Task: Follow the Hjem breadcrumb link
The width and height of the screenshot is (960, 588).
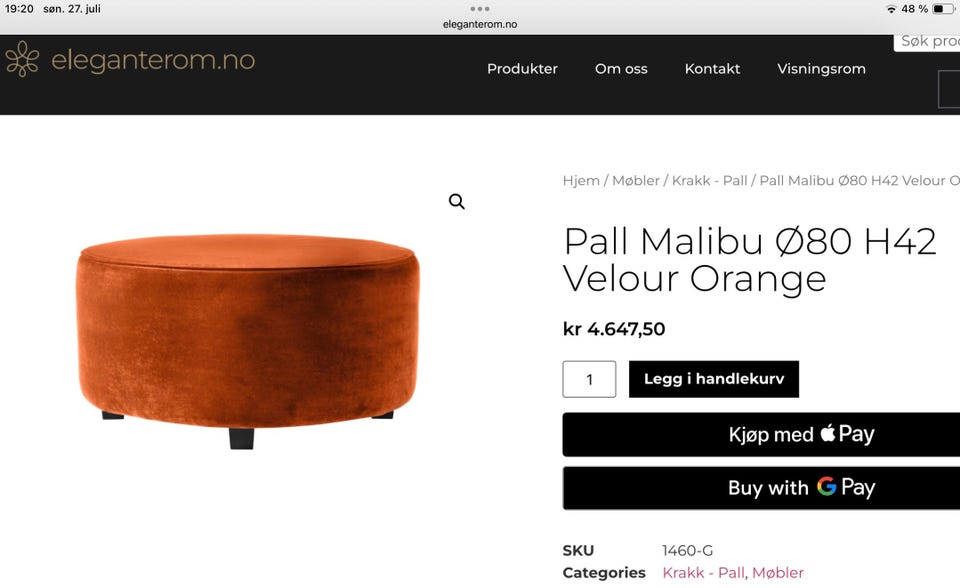Action: (581, 181)
